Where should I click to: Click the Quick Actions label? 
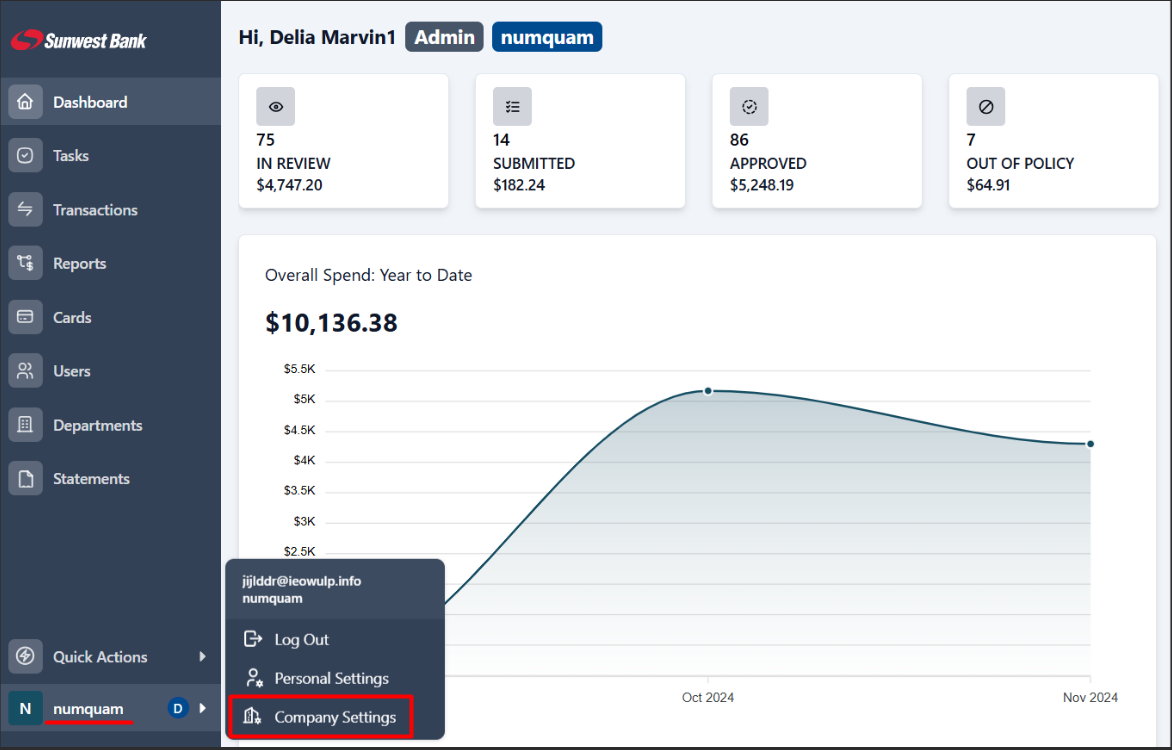pyautogui.click(x=100, y=657)
